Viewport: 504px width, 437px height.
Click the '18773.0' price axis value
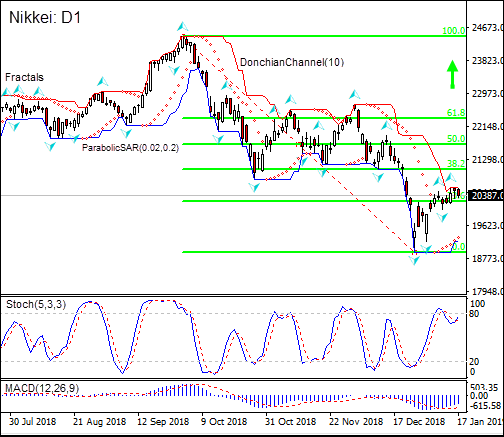tap(487, 258)
